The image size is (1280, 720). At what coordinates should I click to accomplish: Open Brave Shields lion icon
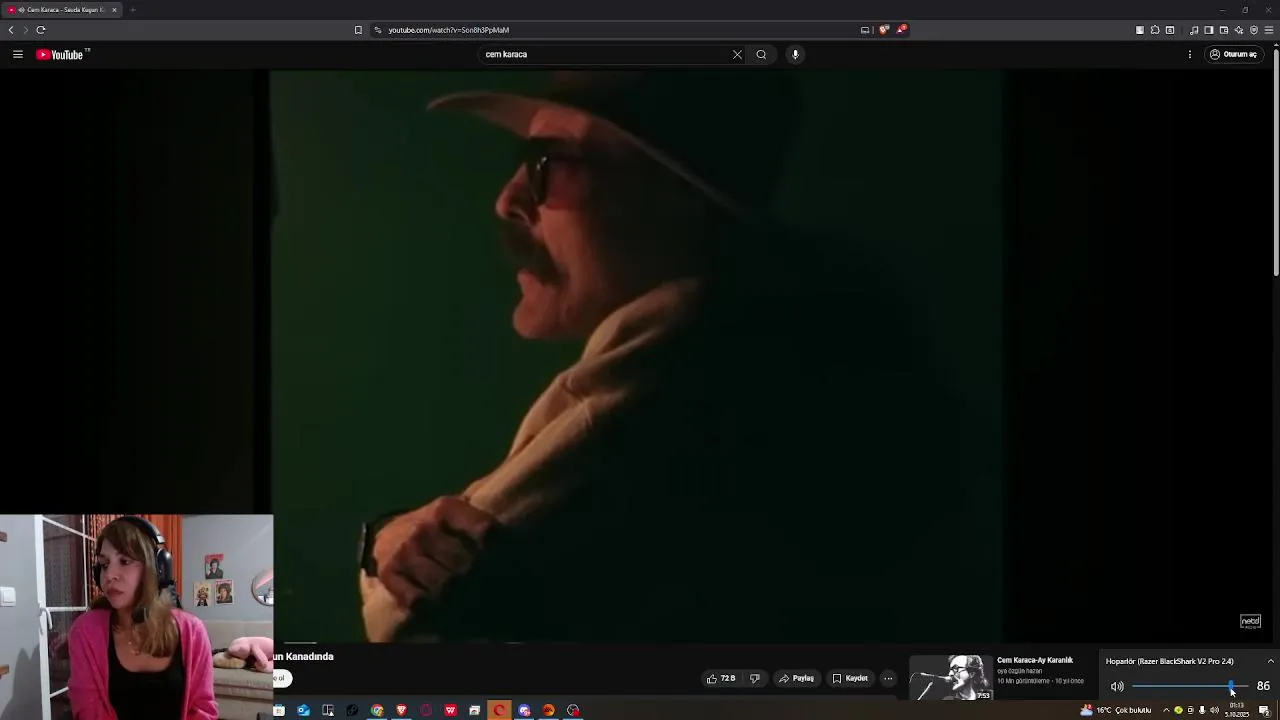click(884, 30)
